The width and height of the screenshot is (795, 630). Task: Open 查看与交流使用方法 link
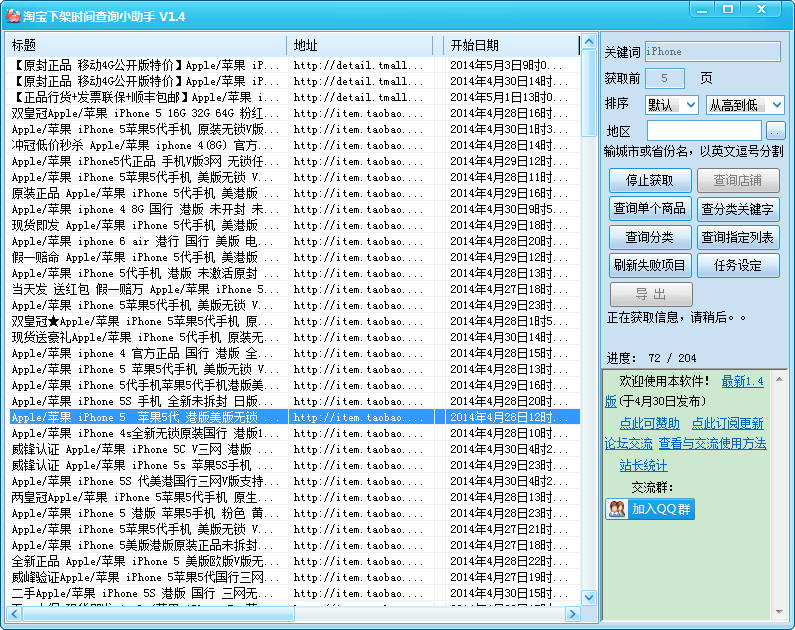coord(712,444)
